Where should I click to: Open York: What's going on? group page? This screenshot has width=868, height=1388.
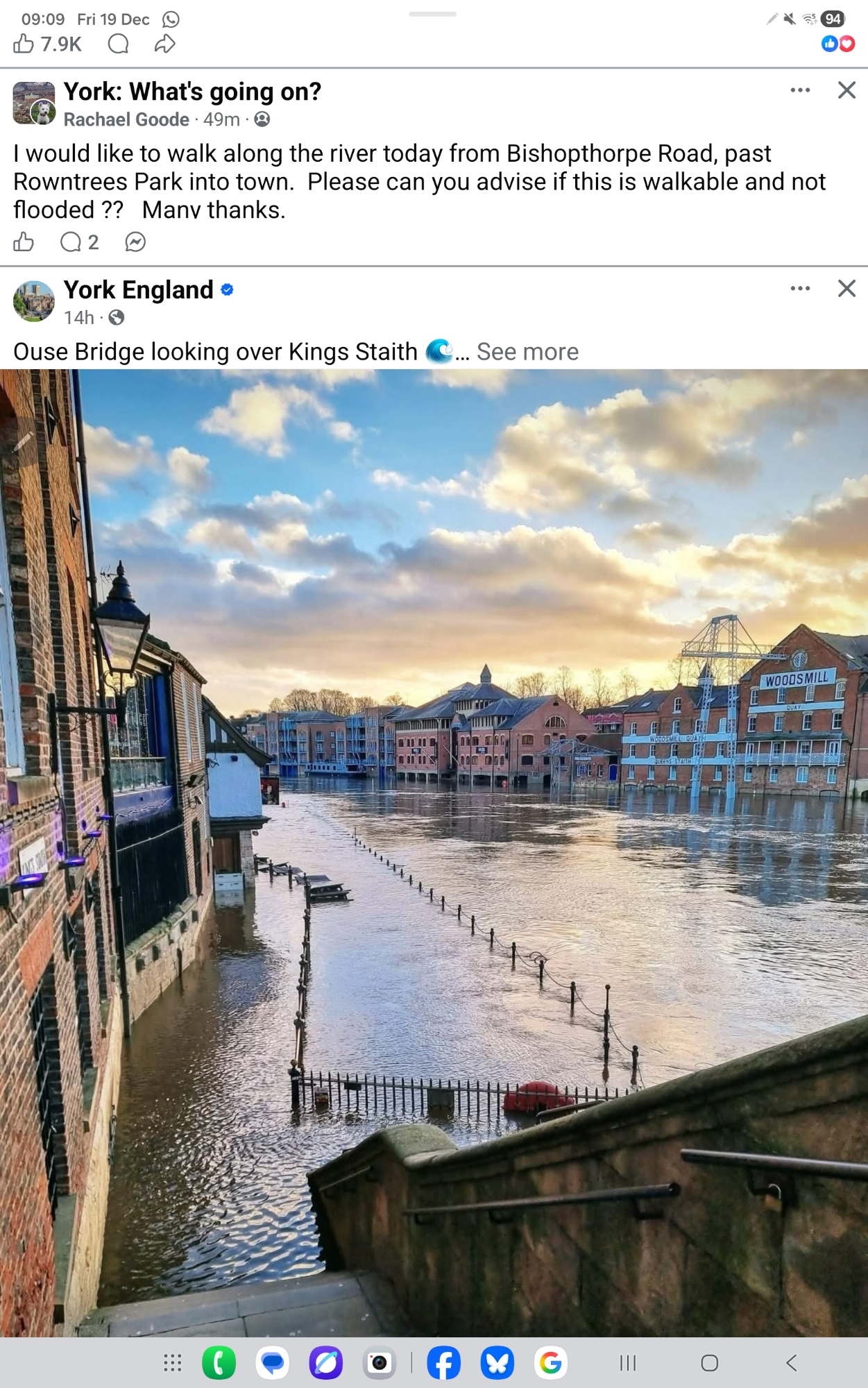click(192, 92)
